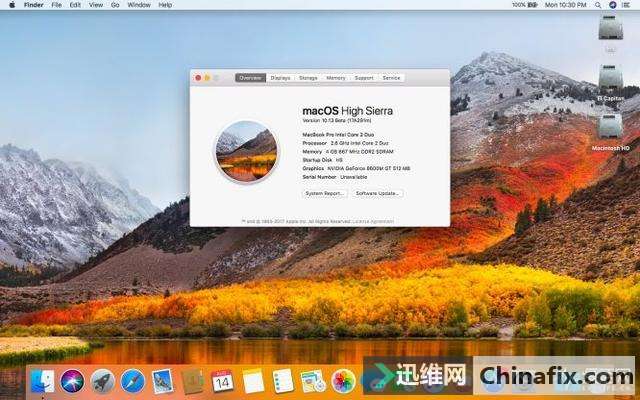
Task: Click the Software Update... button
Action: 377,193
